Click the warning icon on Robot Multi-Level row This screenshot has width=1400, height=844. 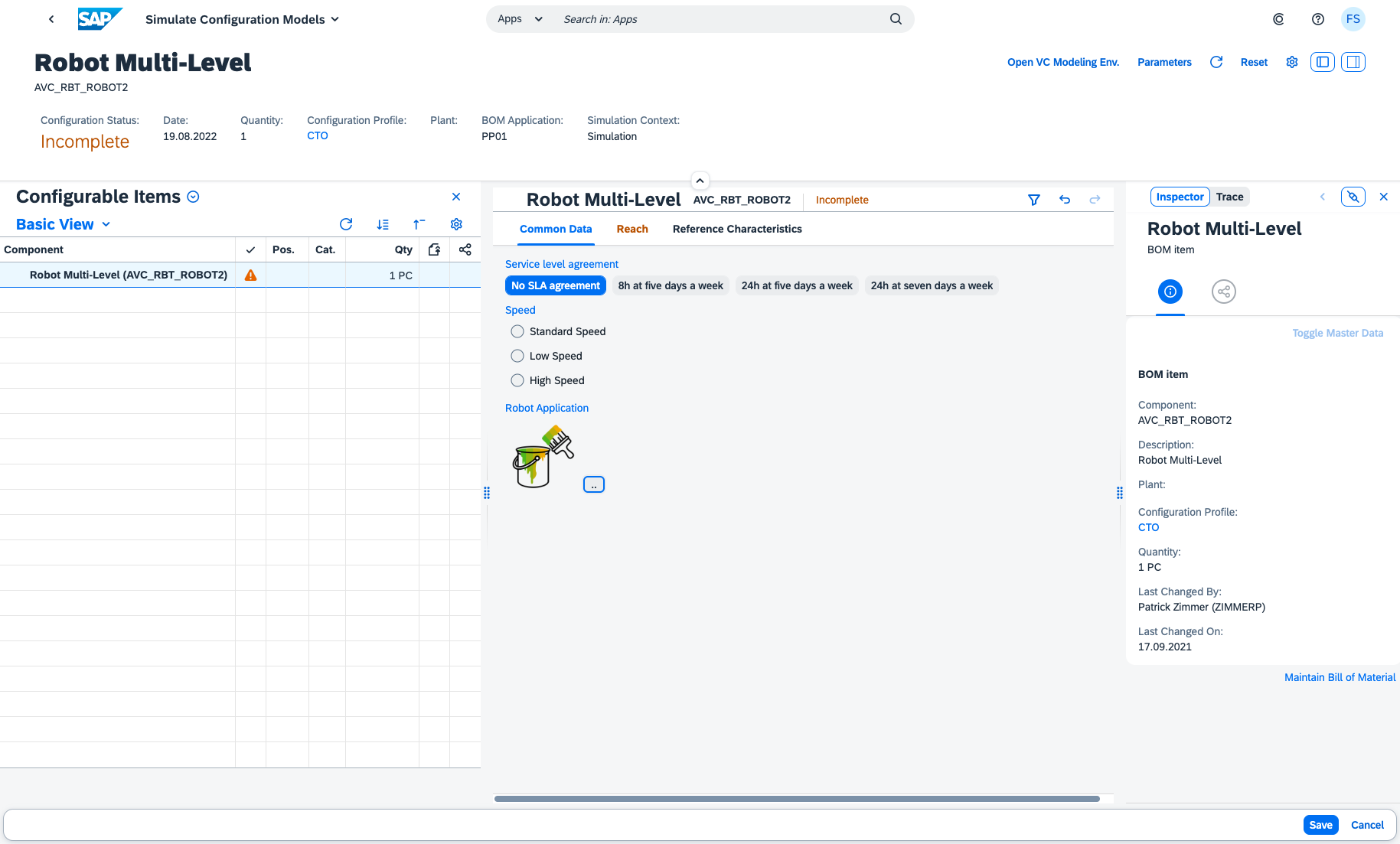pyautogui.click(x=250, y=275)
